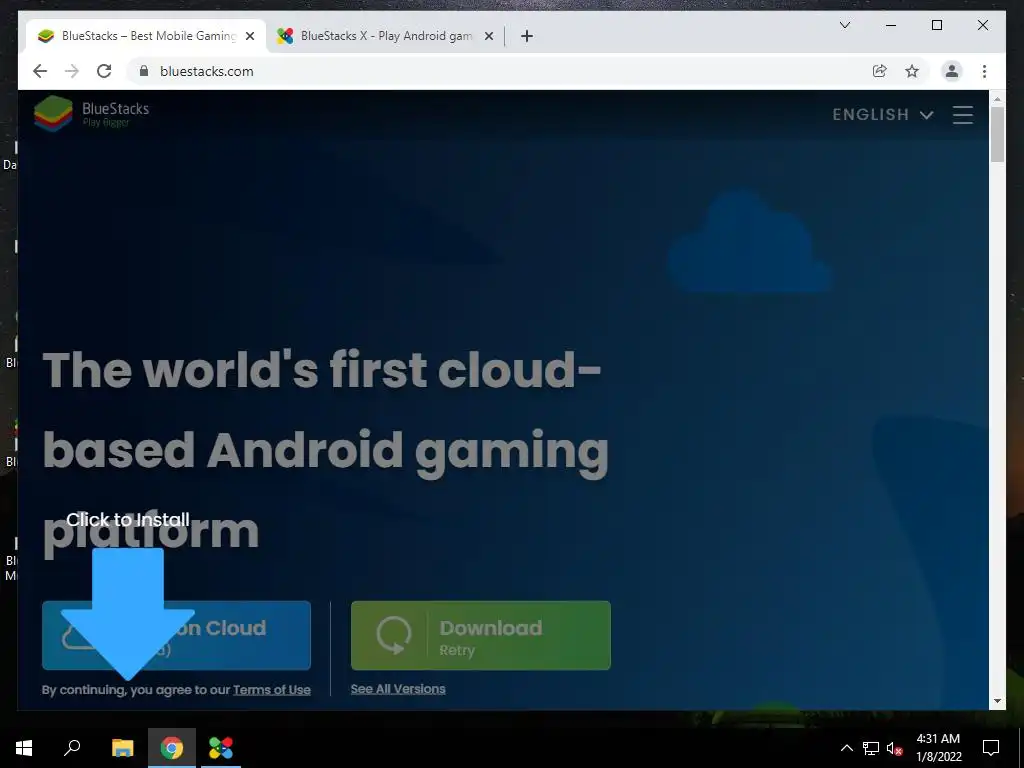Image resolution: width=1024 pixels, height=768 pixels.
Task: Open the tab search dropdown chevron
Action: (x=844, y=25)
